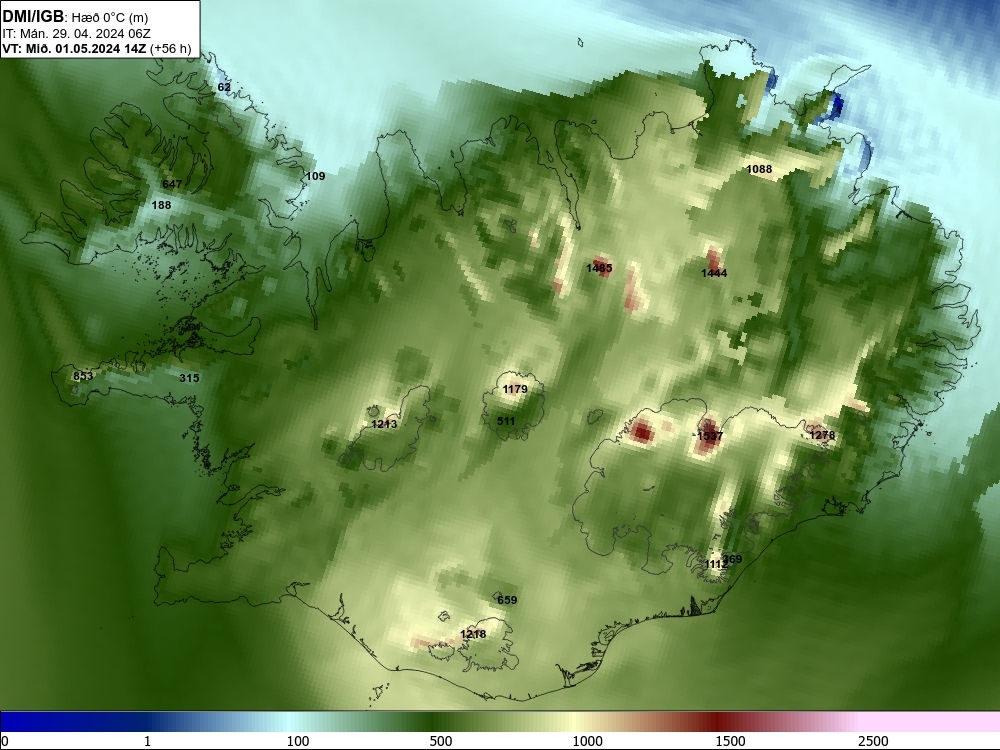This screenshot has height=750, width=1000.
Task: Pick the red hotspot label 1485
Action: point(599,268)
